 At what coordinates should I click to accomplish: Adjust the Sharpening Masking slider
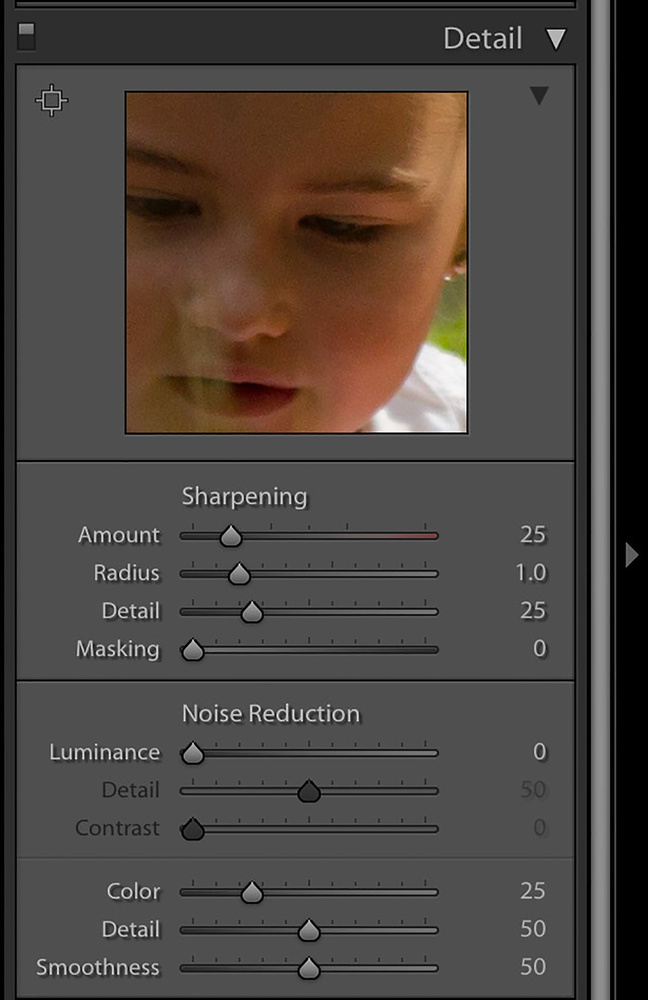pos(193,651)
